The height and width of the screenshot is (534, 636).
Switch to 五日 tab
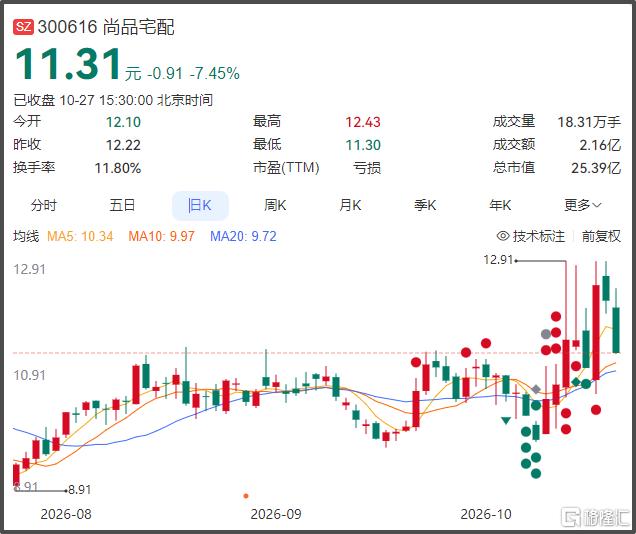coord(122,205)
